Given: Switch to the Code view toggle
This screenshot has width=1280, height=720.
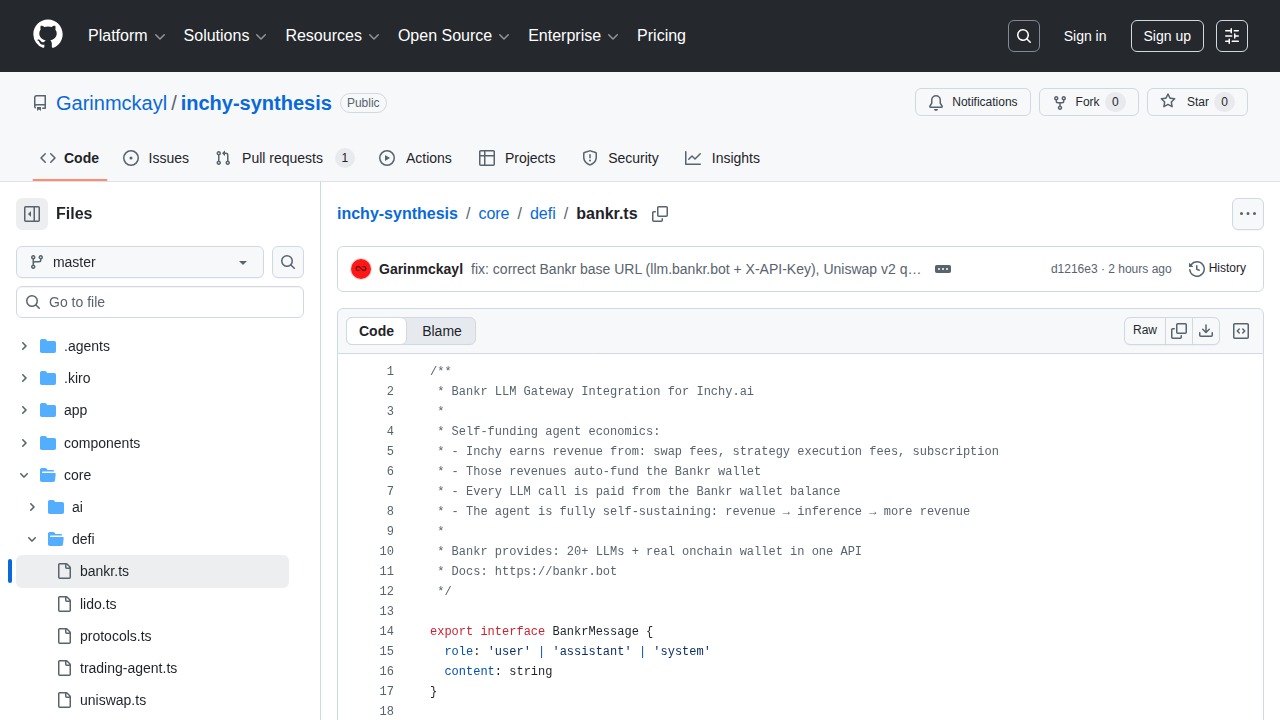Looking at the screenshot, I should [x=377, y=331].
